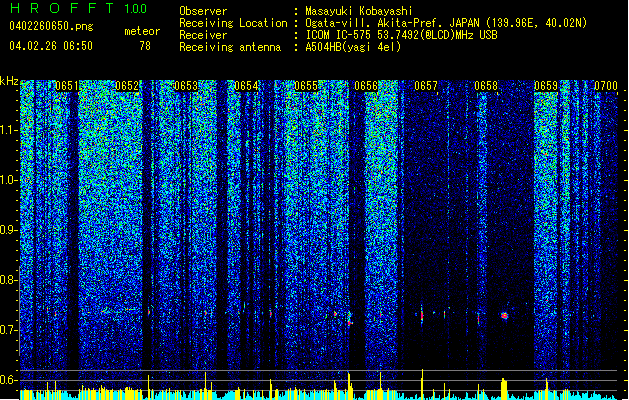629x400 pixels.
Task: Click the meteor count value 78
Action: click(145, 46)
